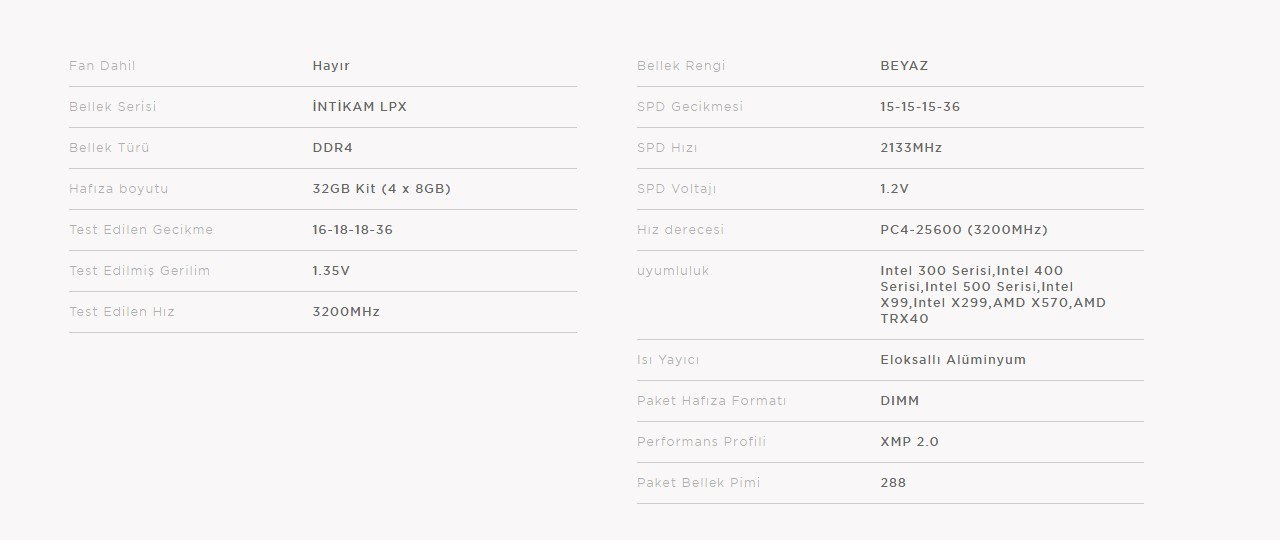Click the Fan Dahil label

tap(102, 66)
